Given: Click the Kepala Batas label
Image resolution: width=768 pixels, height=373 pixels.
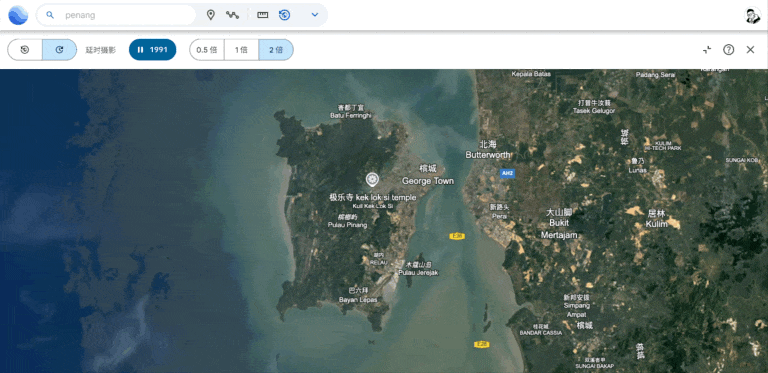Looking at the screenshot, I should pos(531,74).
